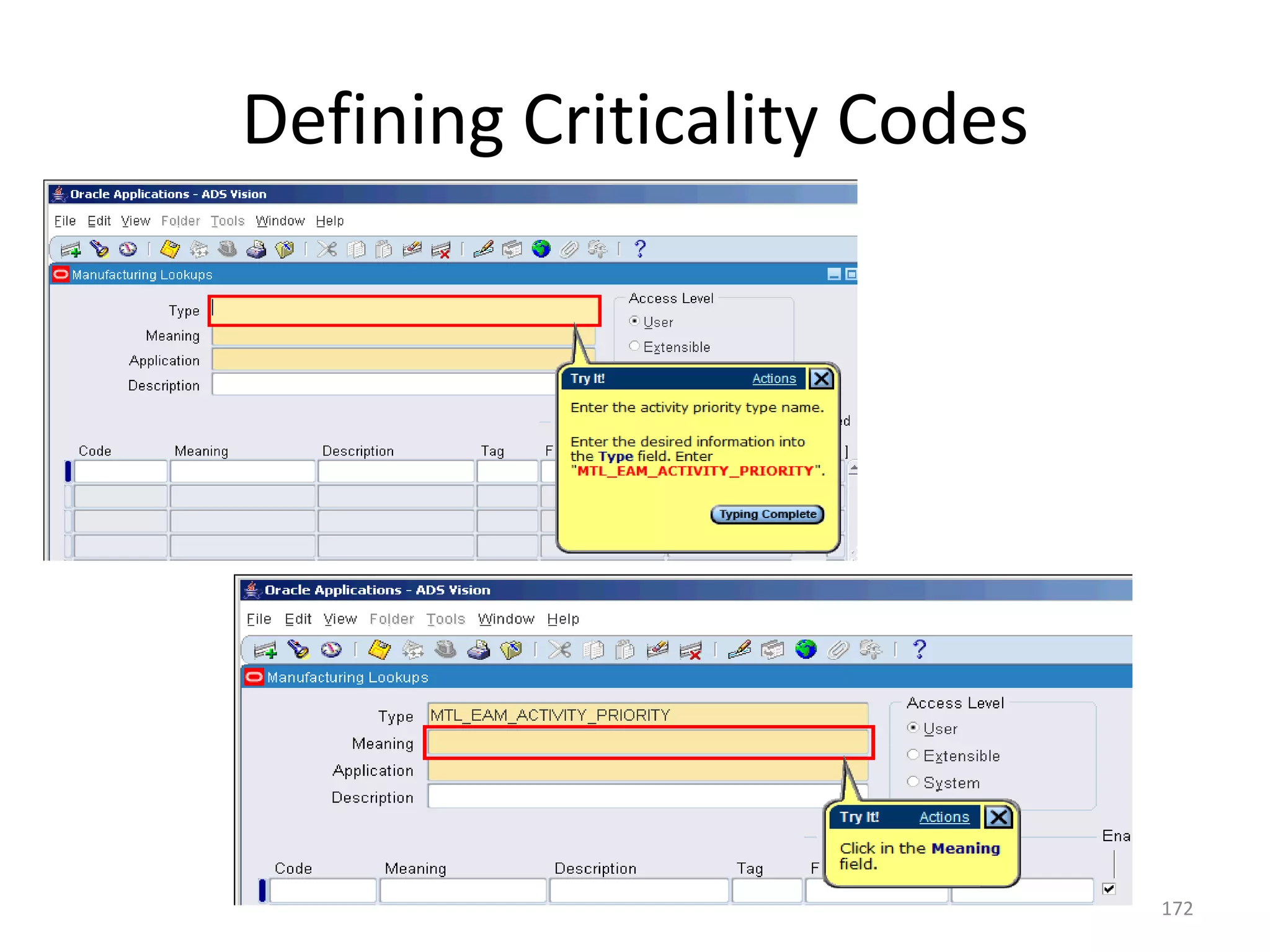Open Actions link in bottom Try It popup
The height and width of the screenshot is (952, 1270).
click(x=944, y=817)
